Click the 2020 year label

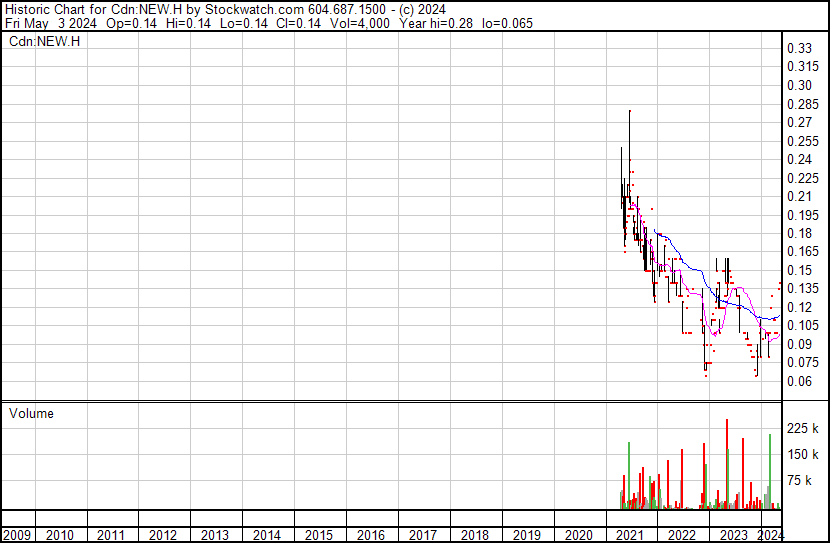coord(579,535)
